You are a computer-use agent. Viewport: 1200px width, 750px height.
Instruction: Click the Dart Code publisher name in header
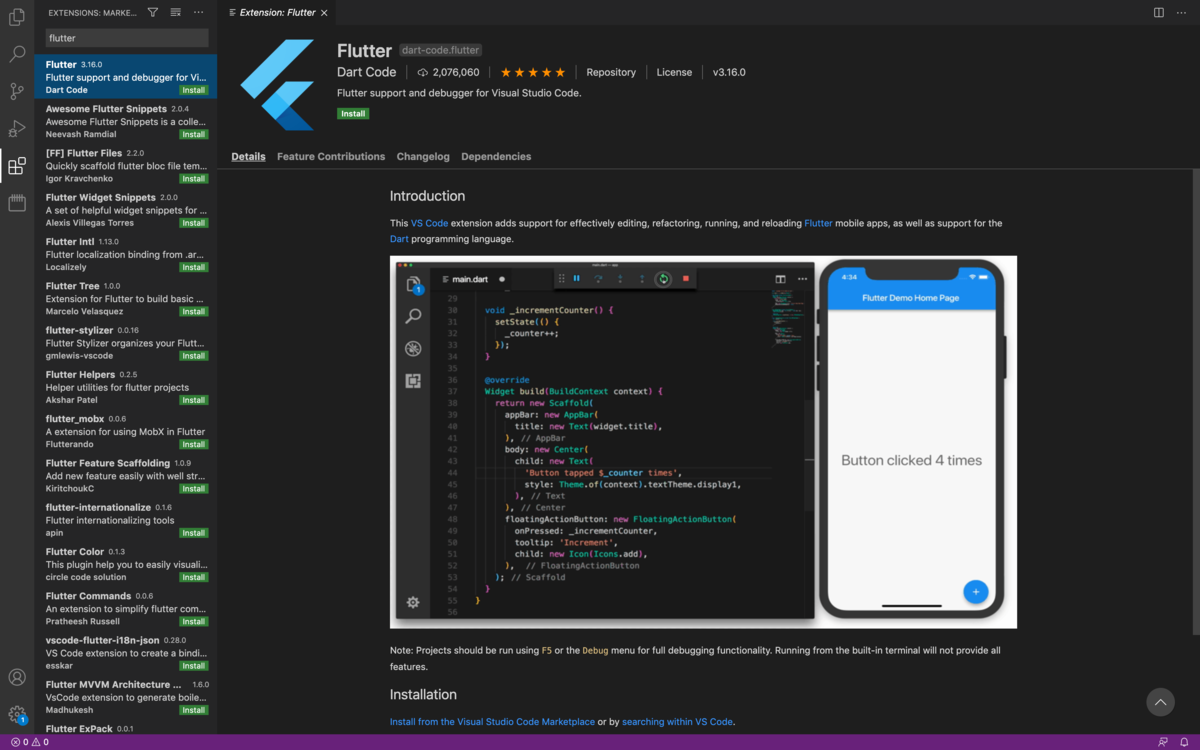point(367,72)
